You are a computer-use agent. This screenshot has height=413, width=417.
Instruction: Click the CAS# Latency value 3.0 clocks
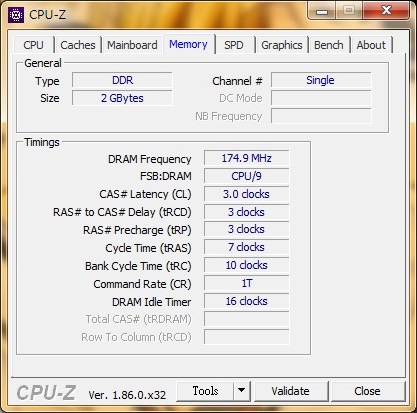247,194
